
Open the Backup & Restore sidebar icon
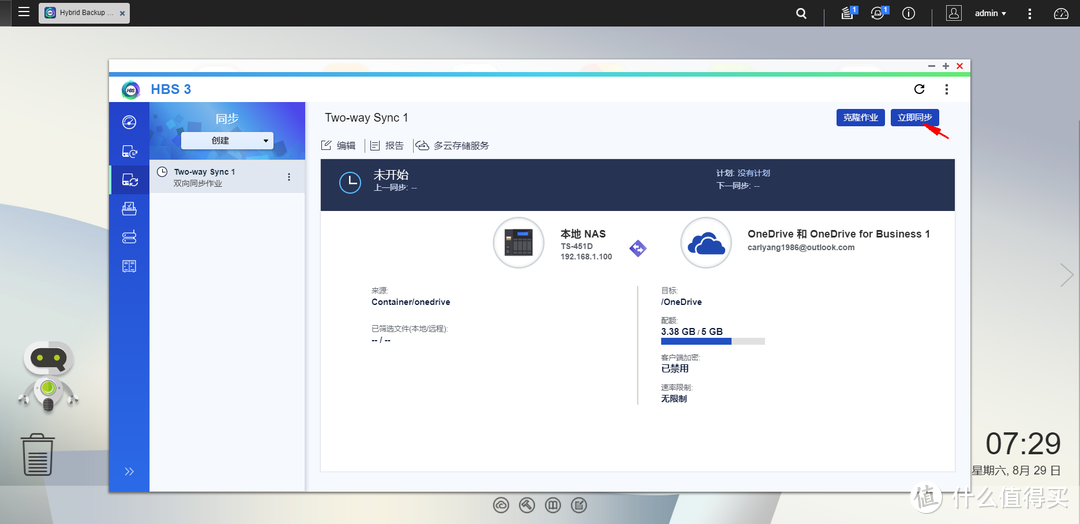tap(129, 151)
